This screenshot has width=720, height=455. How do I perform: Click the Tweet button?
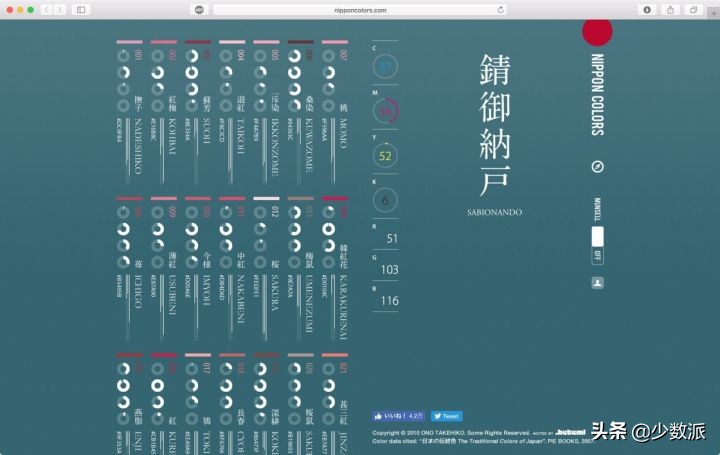tap(447, 416)
